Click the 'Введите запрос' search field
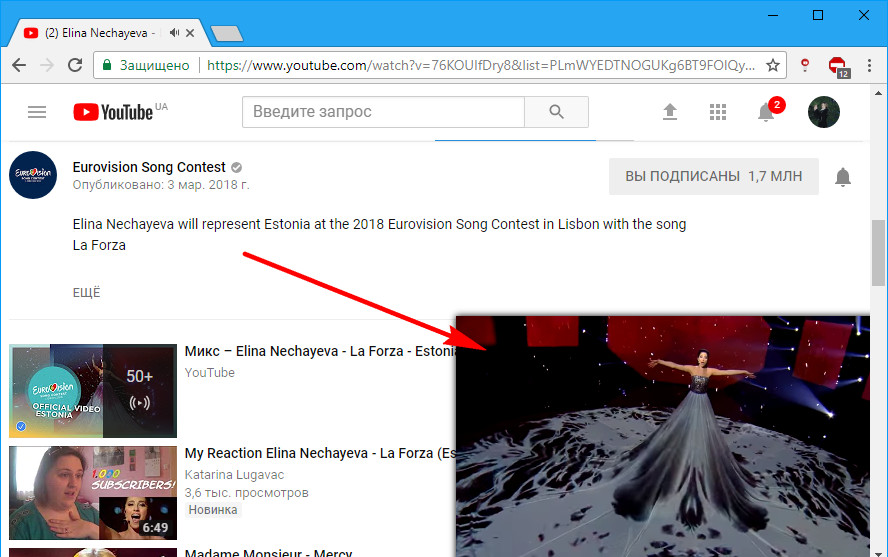Viewport: 888px width, 557px height. (383, 112)
